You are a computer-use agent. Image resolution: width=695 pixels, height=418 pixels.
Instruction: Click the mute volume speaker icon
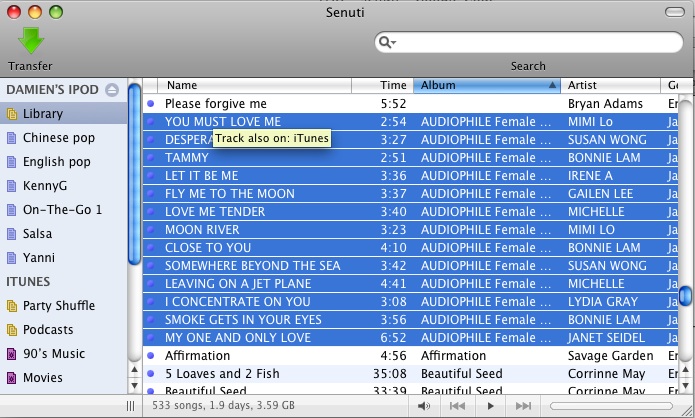pos(424,406)
